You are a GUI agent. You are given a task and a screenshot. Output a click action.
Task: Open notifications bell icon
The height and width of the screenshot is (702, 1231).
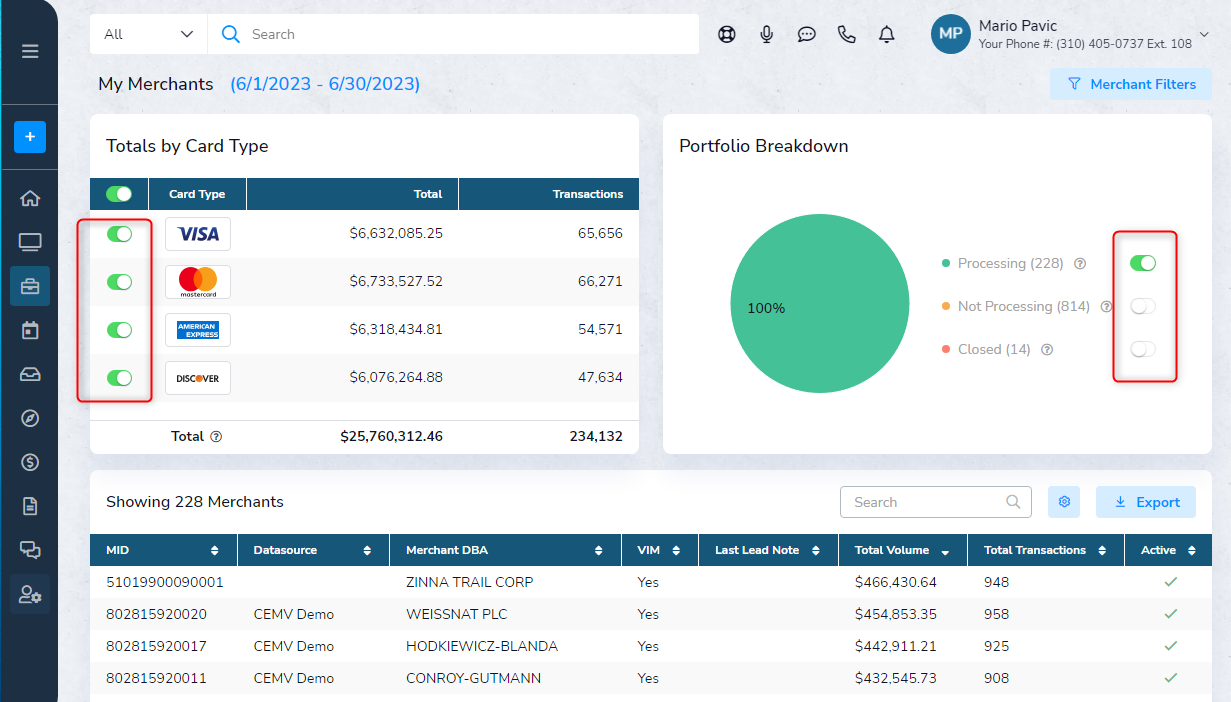pyautogui.click(x=886, y=34)
